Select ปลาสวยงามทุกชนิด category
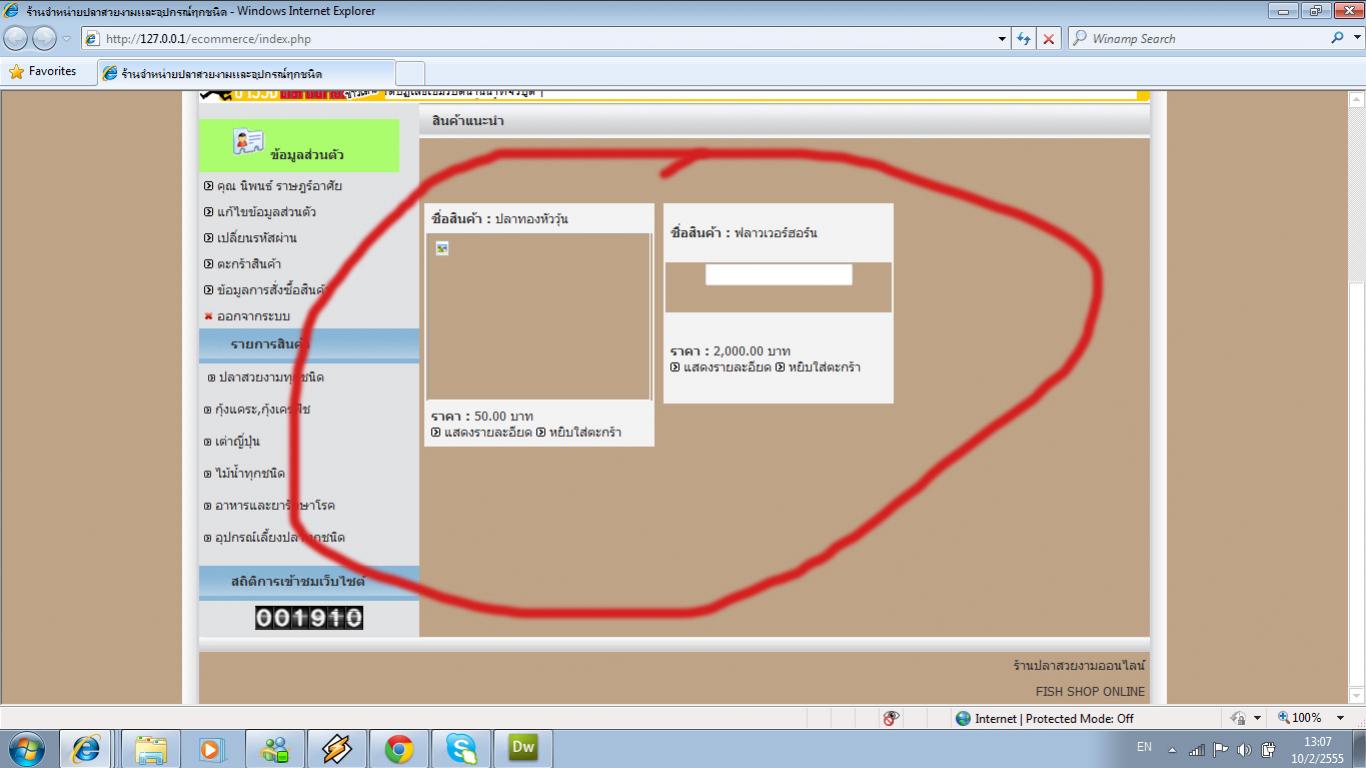The height and width of the screenshot is (768, 1366). pos(271,377)
